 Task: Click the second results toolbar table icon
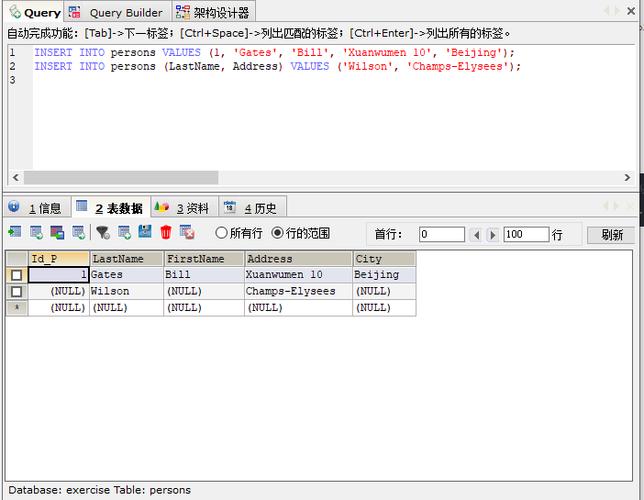[x=36, y=232]
